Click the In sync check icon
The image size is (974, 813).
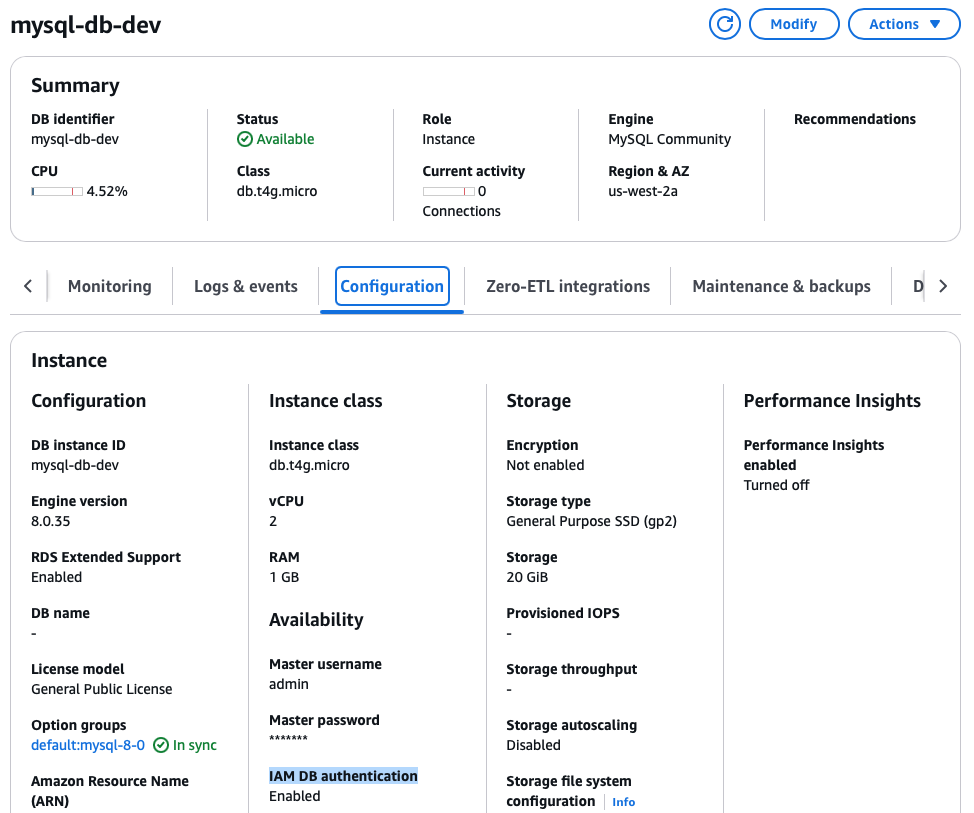[161, 745]
